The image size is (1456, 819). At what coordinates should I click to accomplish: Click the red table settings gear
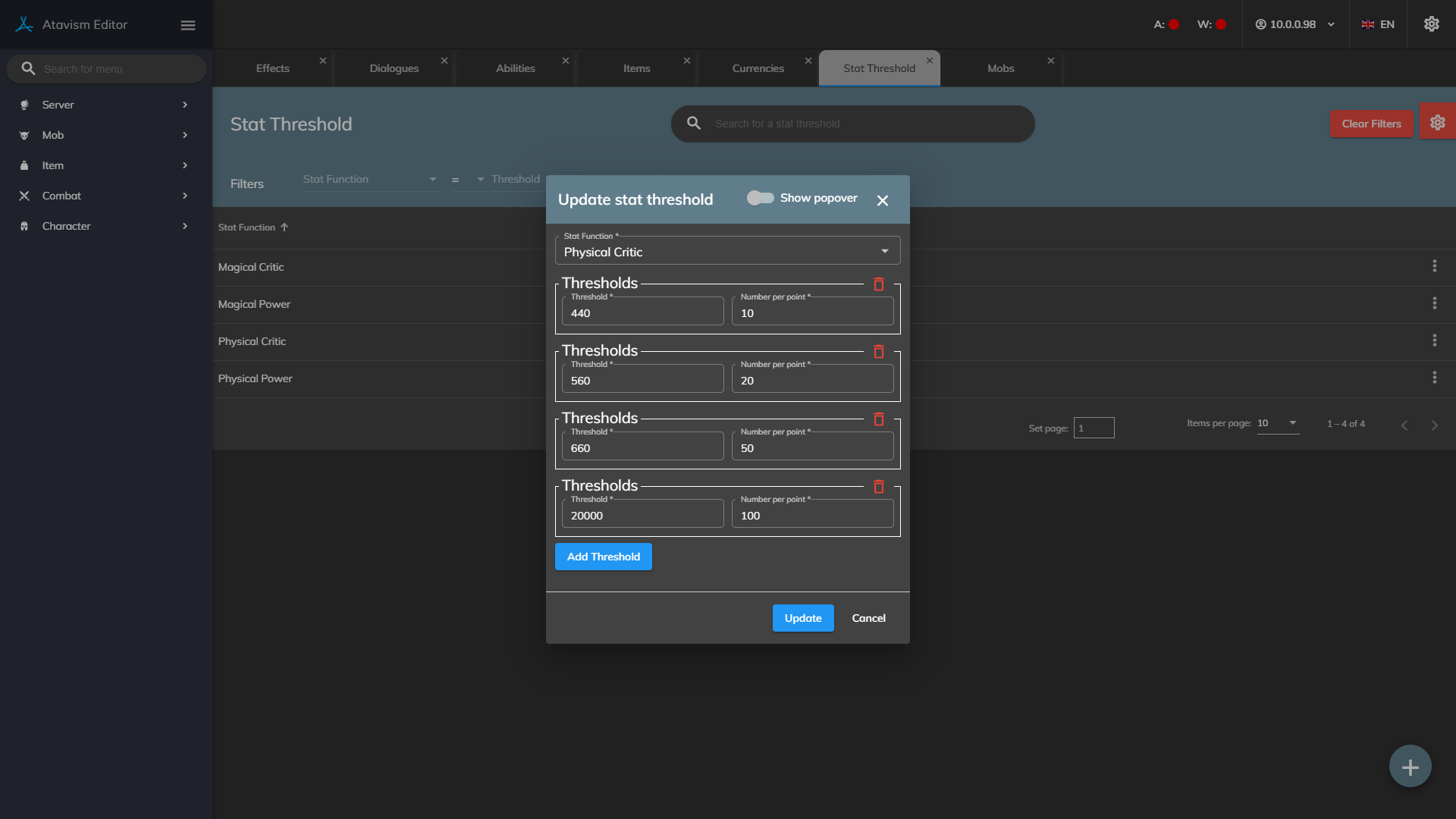coord(1437,123)
